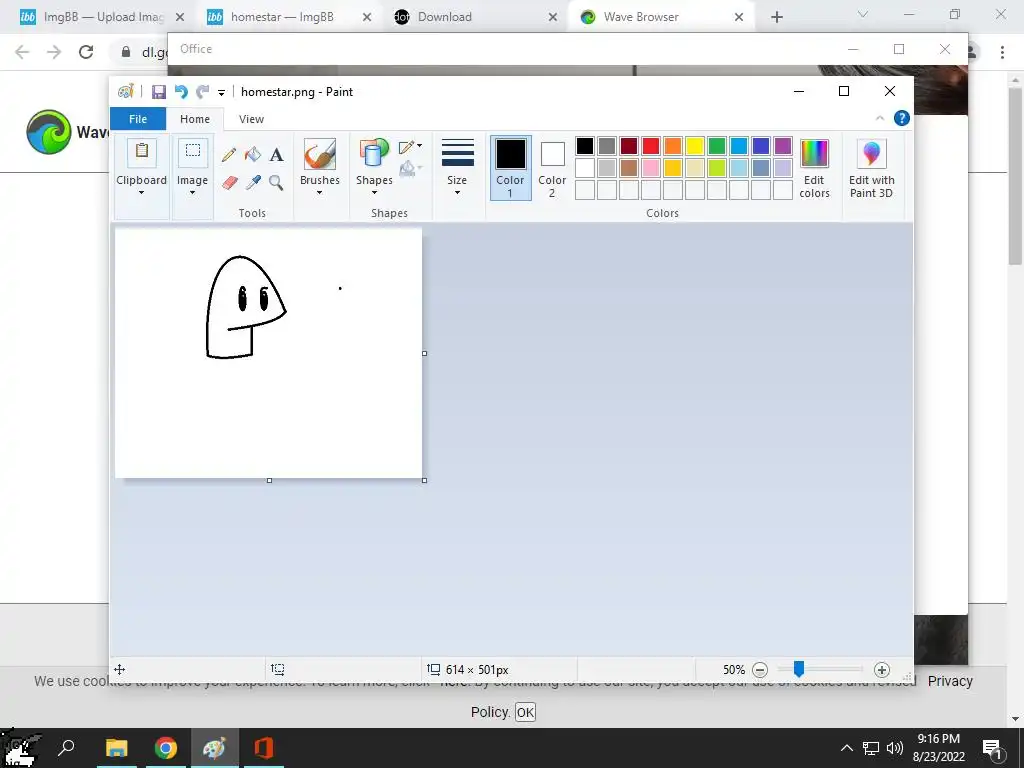
Task: Expand the Clipboard dropdown arrow
Action: (x=141, y=193)
